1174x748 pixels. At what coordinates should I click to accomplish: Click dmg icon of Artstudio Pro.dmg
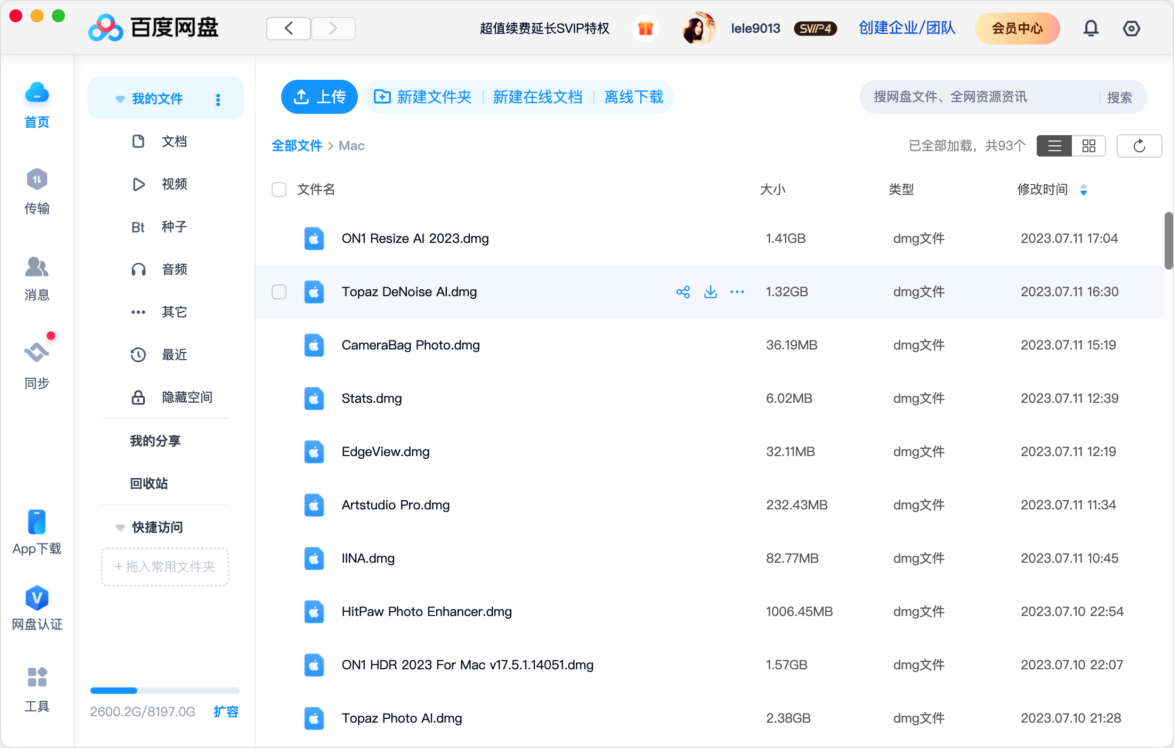(x=314, y=505)
